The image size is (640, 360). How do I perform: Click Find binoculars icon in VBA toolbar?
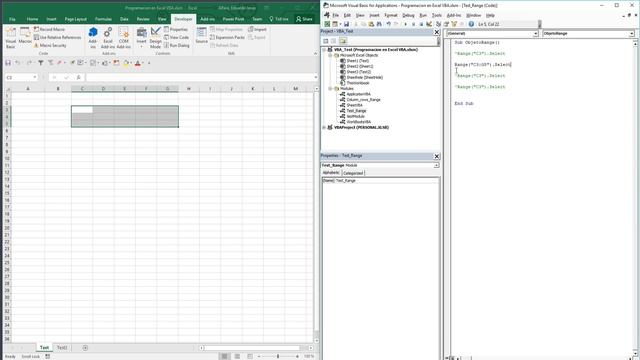point(379,24)
